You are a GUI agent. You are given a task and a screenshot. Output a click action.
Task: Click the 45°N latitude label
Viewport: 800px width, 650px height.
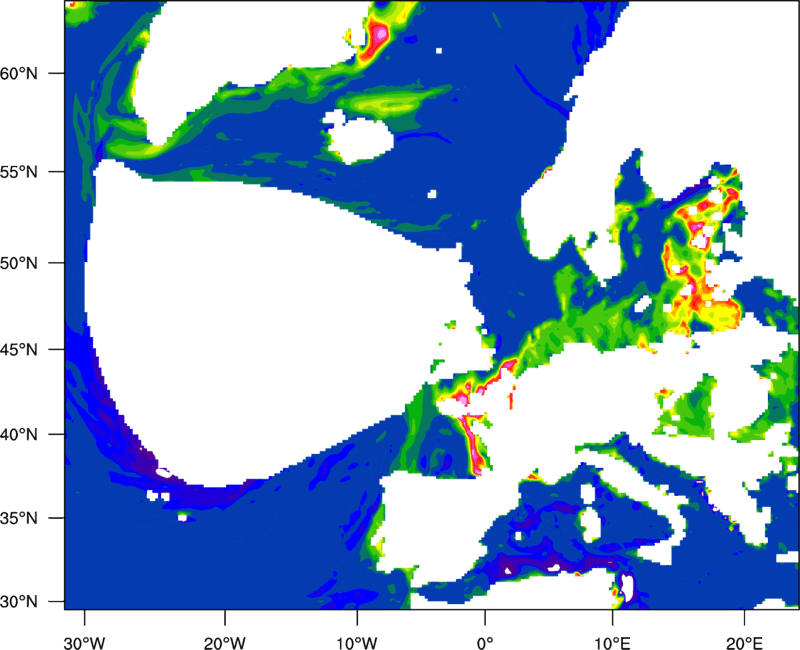(19, 349)
